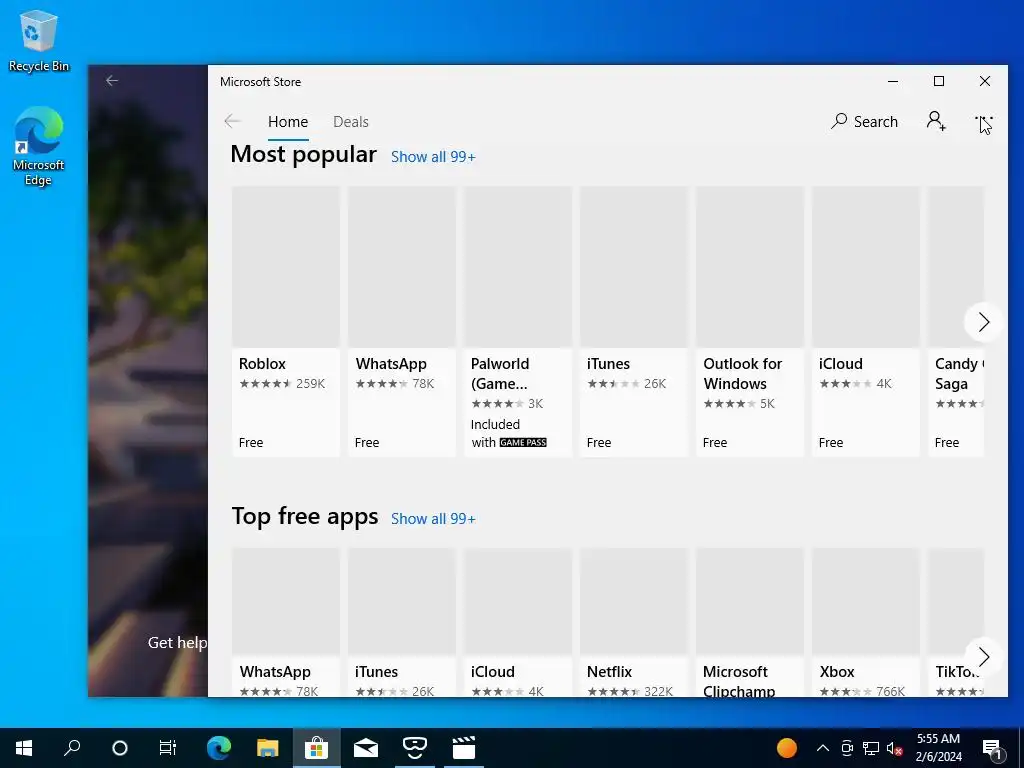Open File Explorer from the taskbar
This screenshot has width=1024, height=768.
tap(267, 748)
